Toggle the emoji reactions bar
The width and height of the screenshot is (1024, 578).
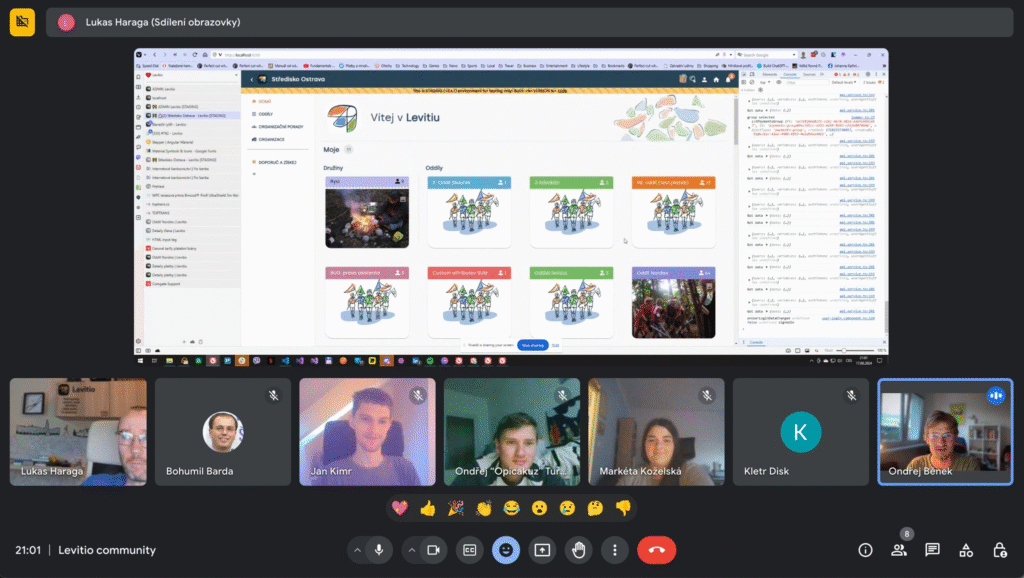505,550
